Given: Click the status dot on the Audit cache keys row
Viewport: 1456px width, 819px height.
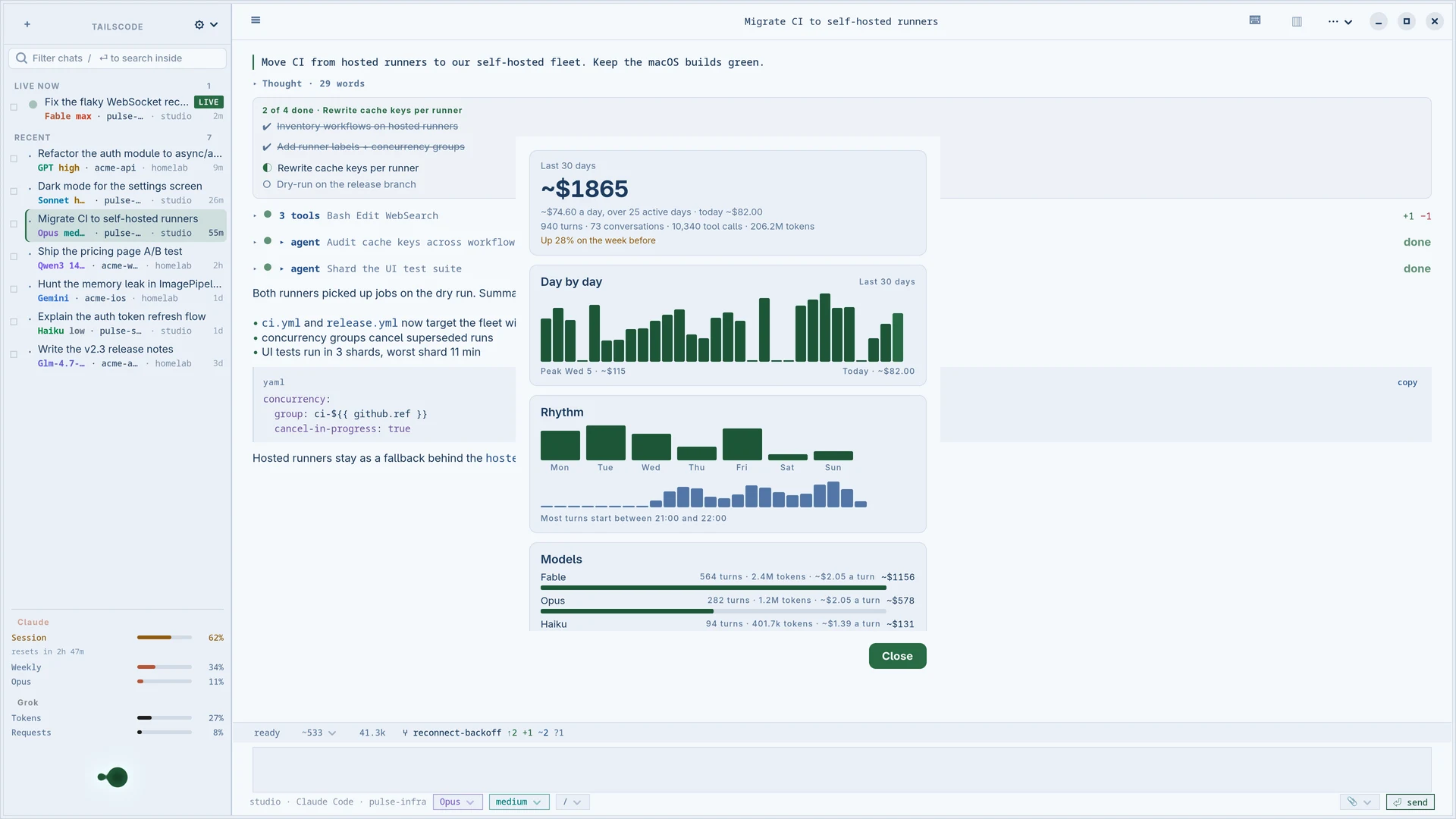Looking at the screenshot, I should point(268,241).
